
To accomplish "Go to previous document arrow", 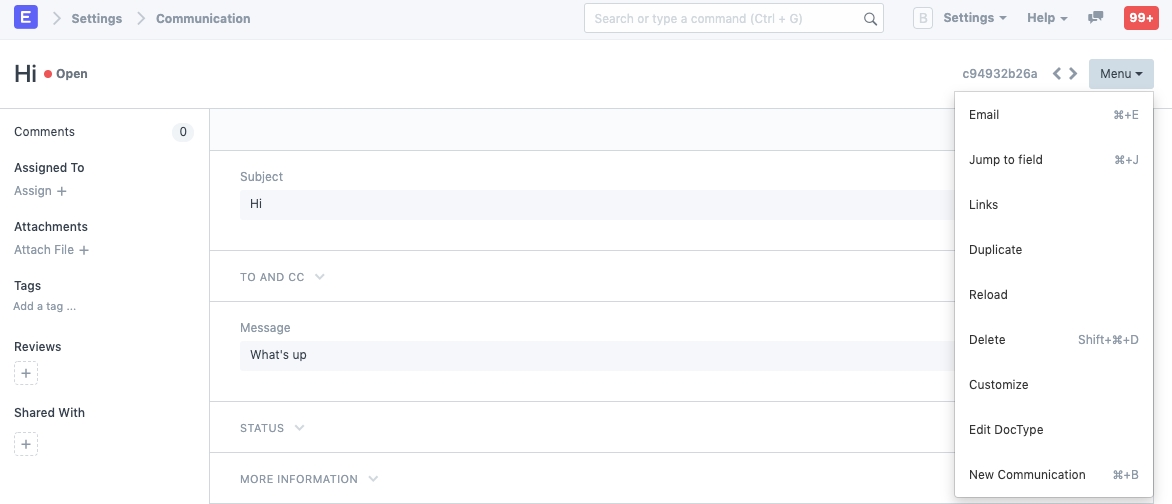I will [1057, 73].
